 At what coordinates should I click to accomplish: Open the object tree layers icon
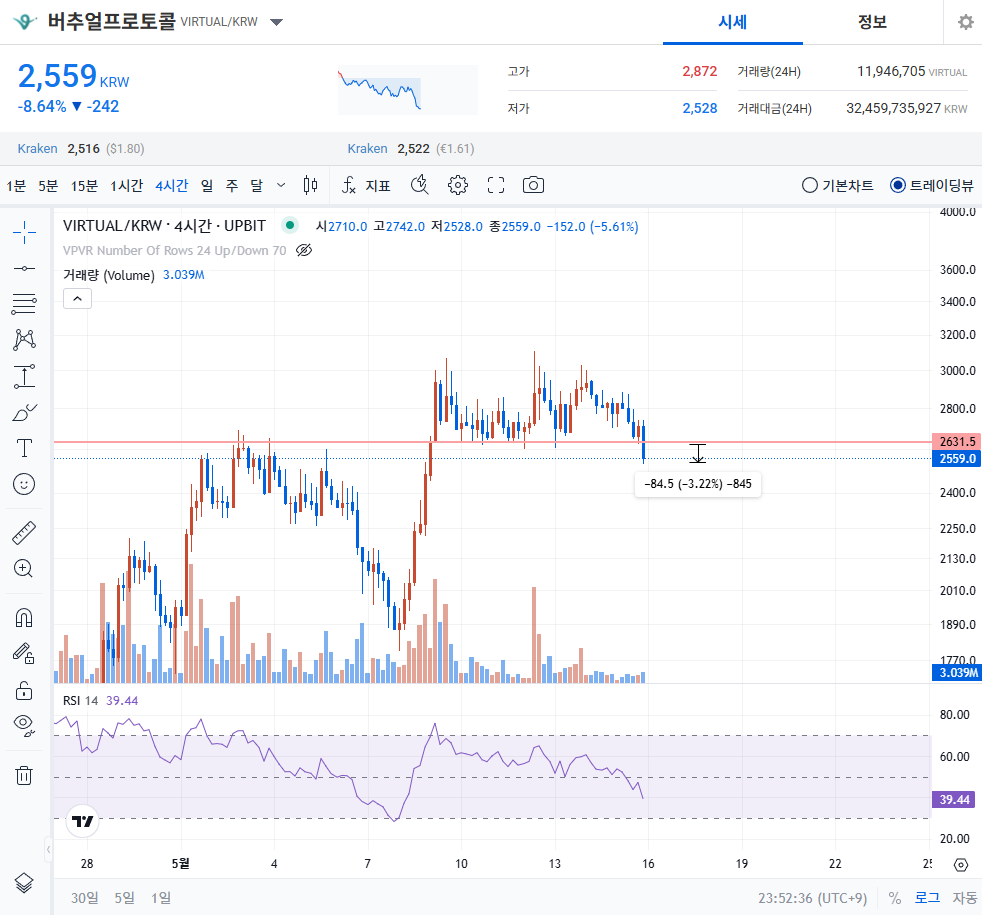pyautogui.click(x=24, y=883)
